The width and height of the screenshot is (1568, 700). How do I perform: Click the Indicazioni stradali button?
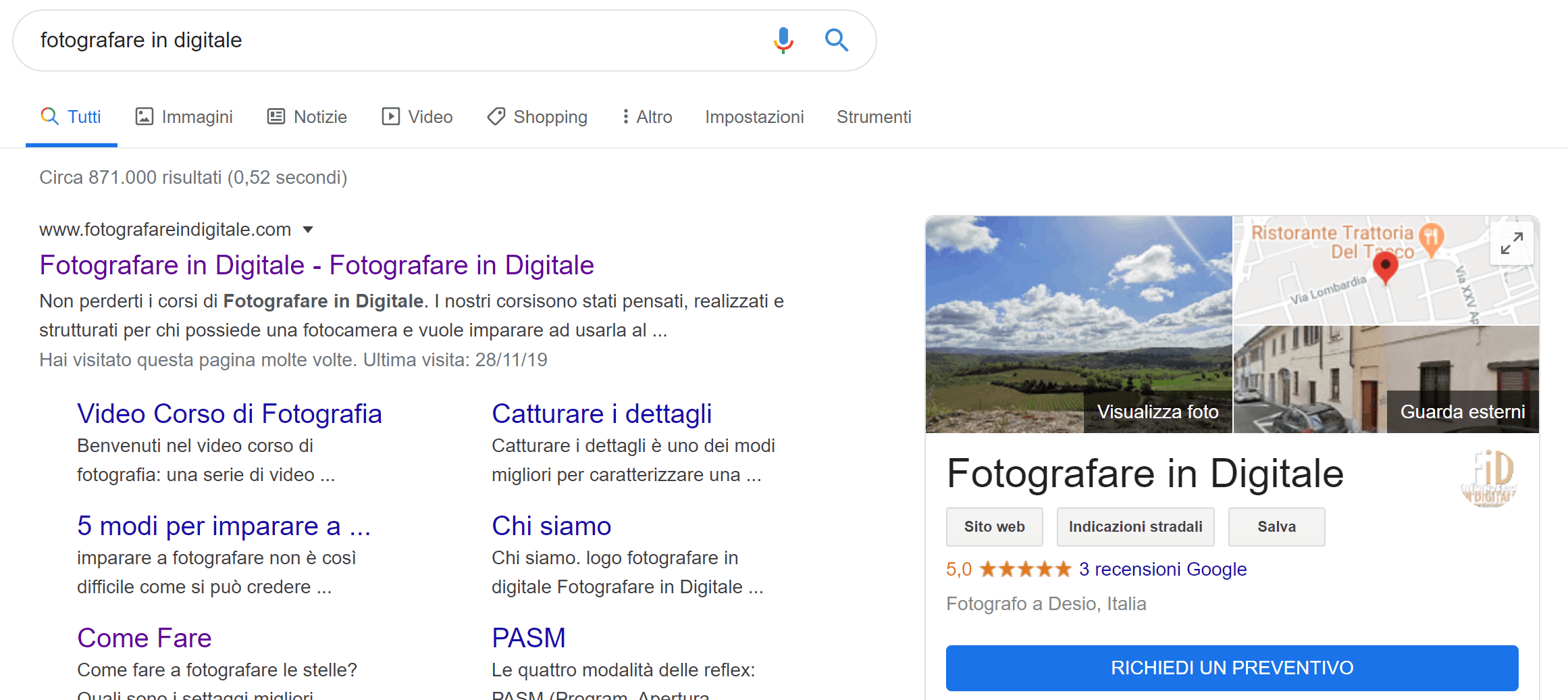[x=1135, y=527]
